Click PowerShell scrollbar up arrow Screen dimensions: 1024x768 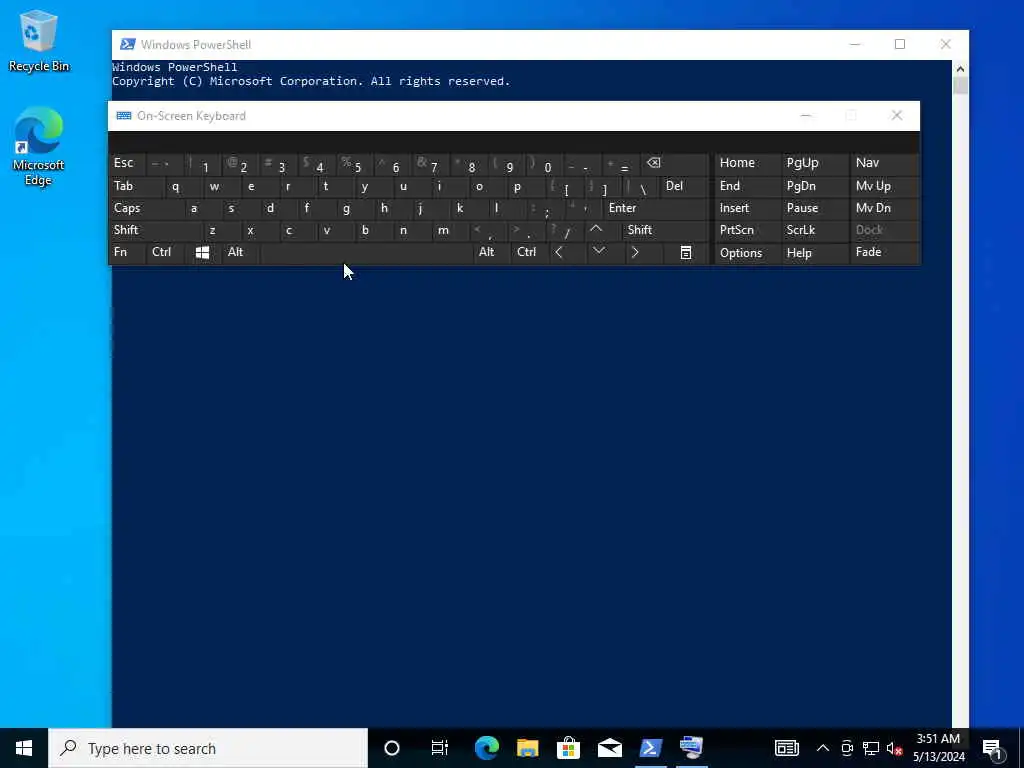point(960,69)
